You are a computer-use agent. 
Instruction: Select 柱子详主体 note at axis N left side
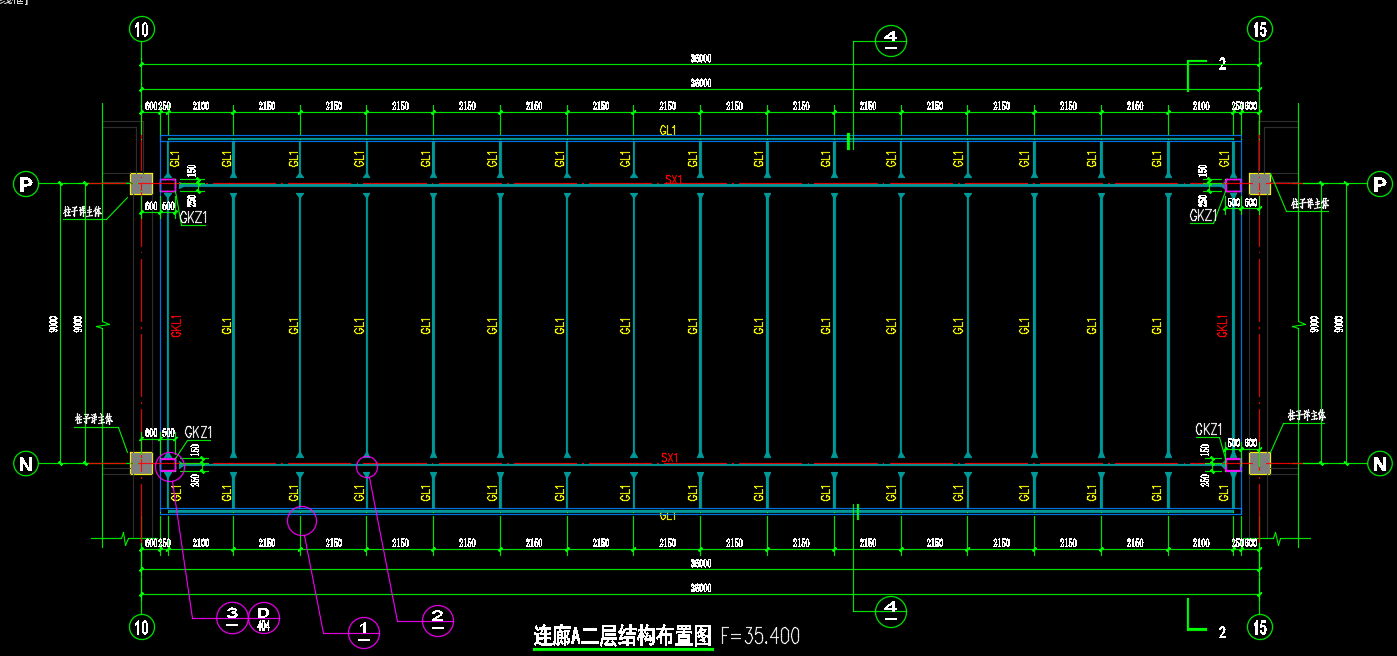click(x=95, y=418)
